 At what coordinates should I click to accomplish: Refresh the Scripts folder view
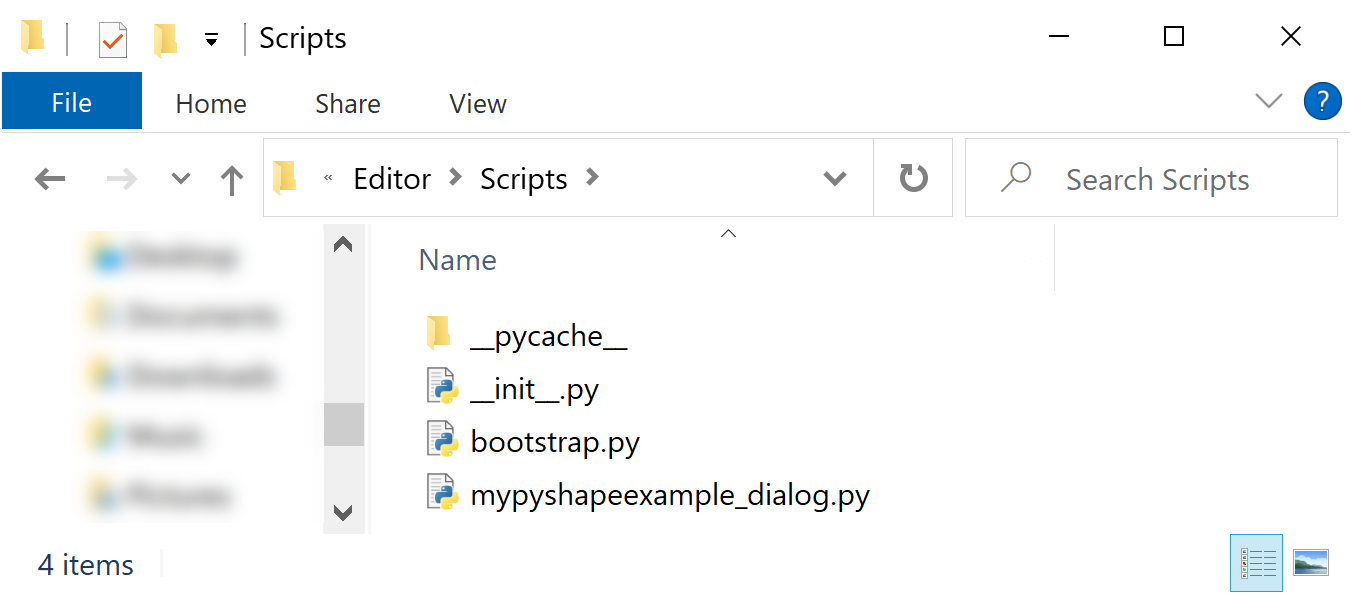pyautogui.click(x=913, y=179)
